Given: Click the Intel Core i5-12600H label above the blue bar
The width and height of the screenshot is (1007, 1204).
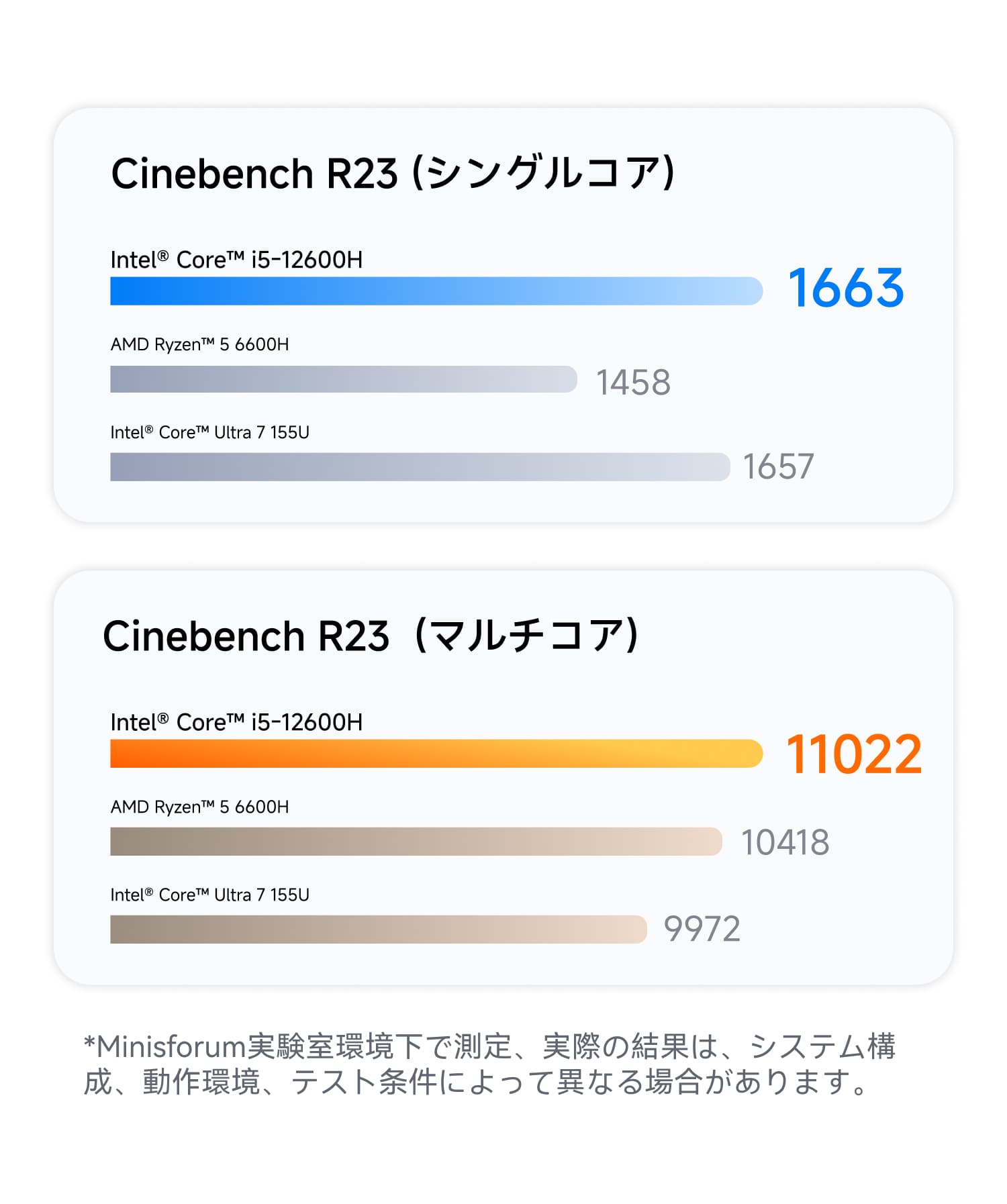Looking at the screenshot, I should (x=236, y=260).
